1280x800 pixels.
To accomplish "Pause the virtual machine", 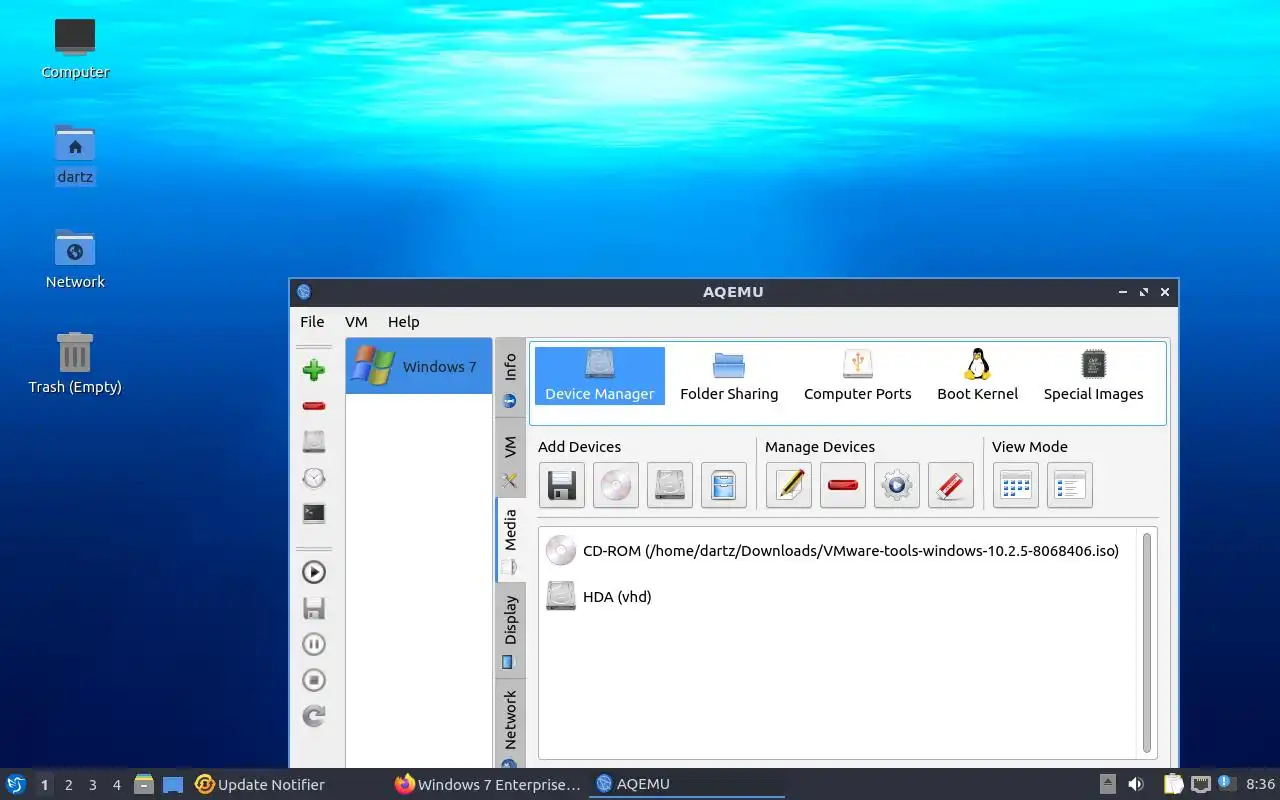I will coord(314,644).
